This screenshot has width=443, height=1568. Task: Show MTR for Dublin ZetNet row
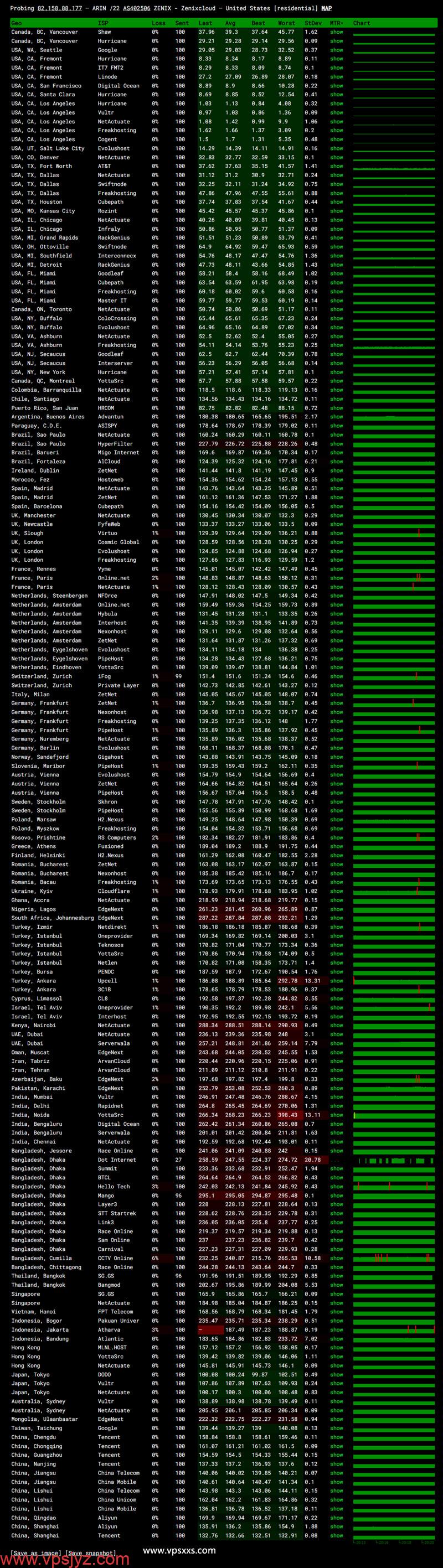(336, 470)
